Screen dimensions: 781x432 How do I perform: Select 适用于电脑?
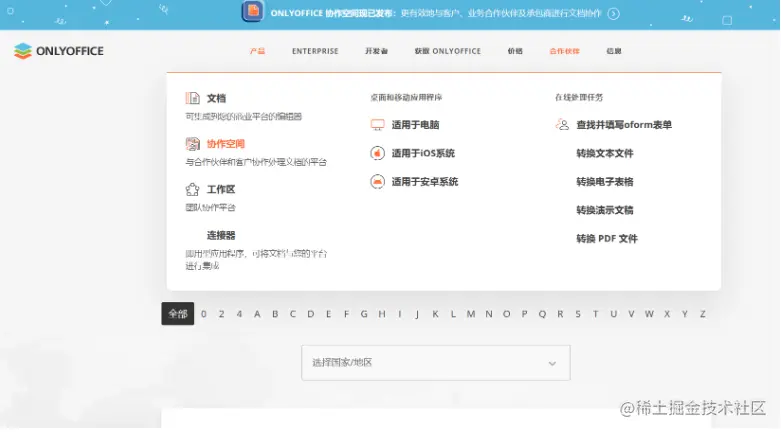tap(415, 125)
